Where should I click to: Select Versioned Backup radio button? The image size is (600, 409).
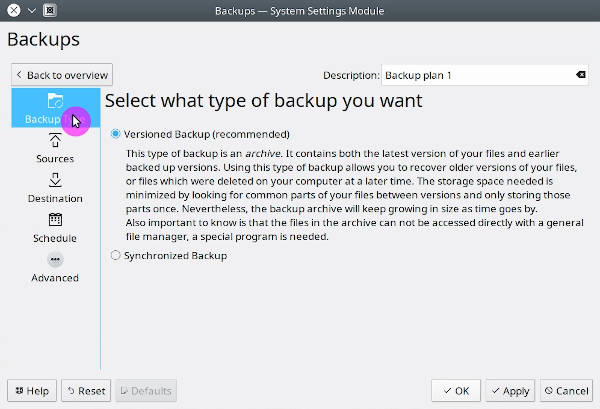[x=115, y=134]
